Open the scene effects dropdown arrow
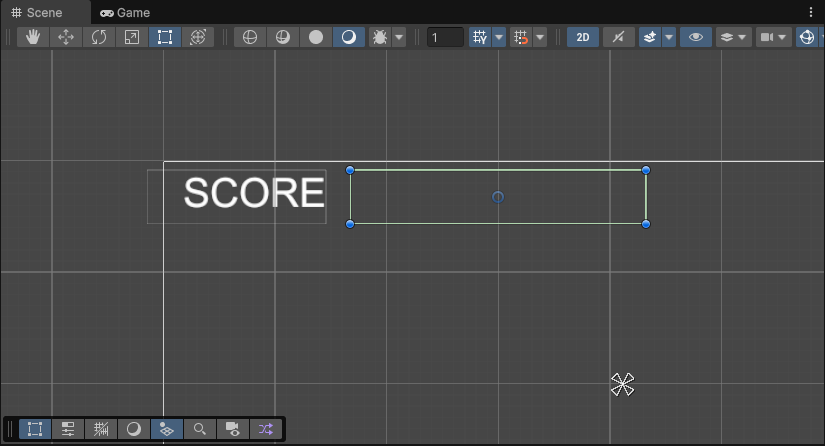This screenshot has height=446, width=825. 669,37
